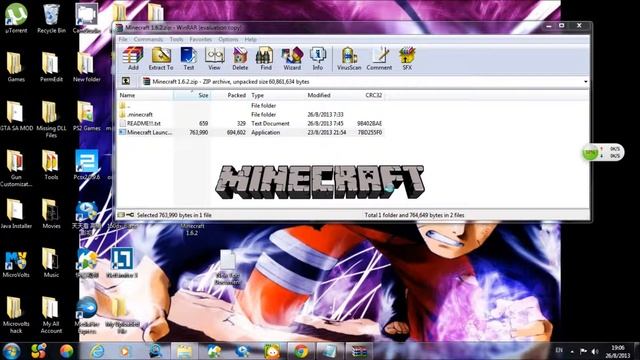Run the Test archive tool
Image resolution: width=640 pixels, height=360 pixels.
point(189,59)
